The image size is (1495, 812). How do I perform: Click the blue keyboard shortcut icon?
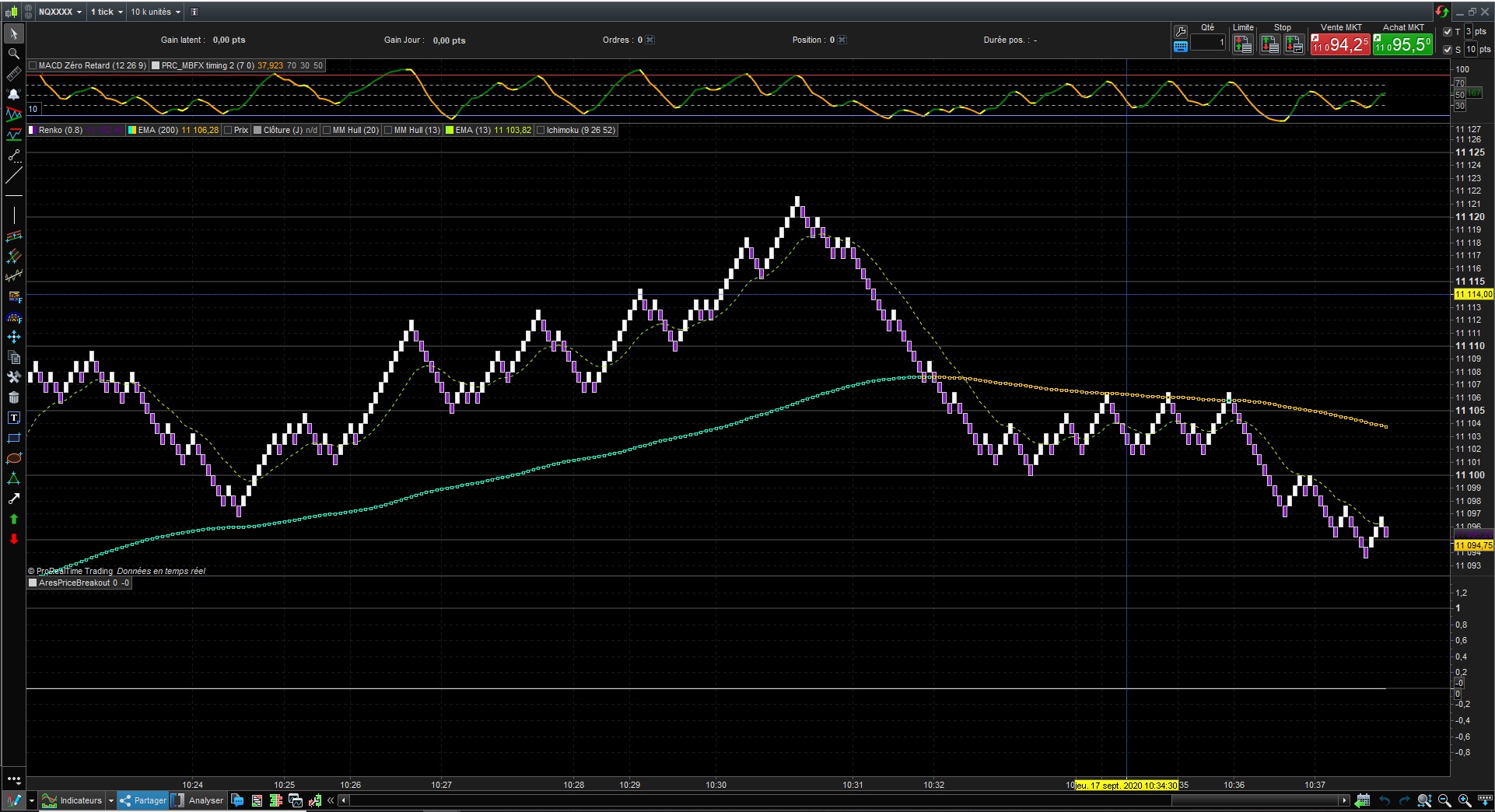(1180, 47)
